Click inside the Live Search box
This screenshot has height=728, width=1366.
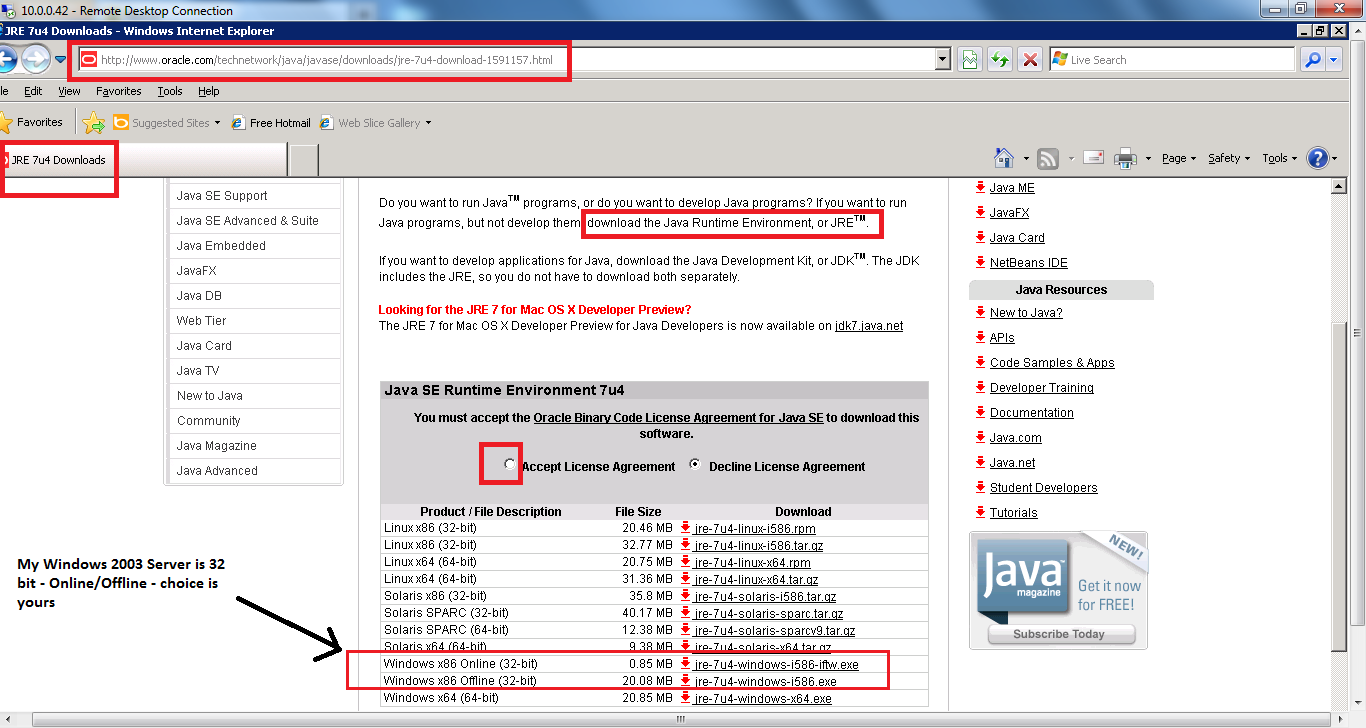[x=1170, y=60]
